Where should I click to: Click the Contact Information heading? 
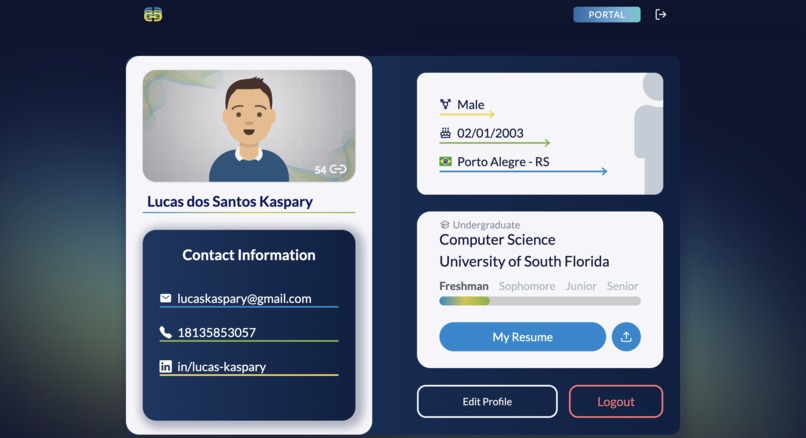[249, 255]
